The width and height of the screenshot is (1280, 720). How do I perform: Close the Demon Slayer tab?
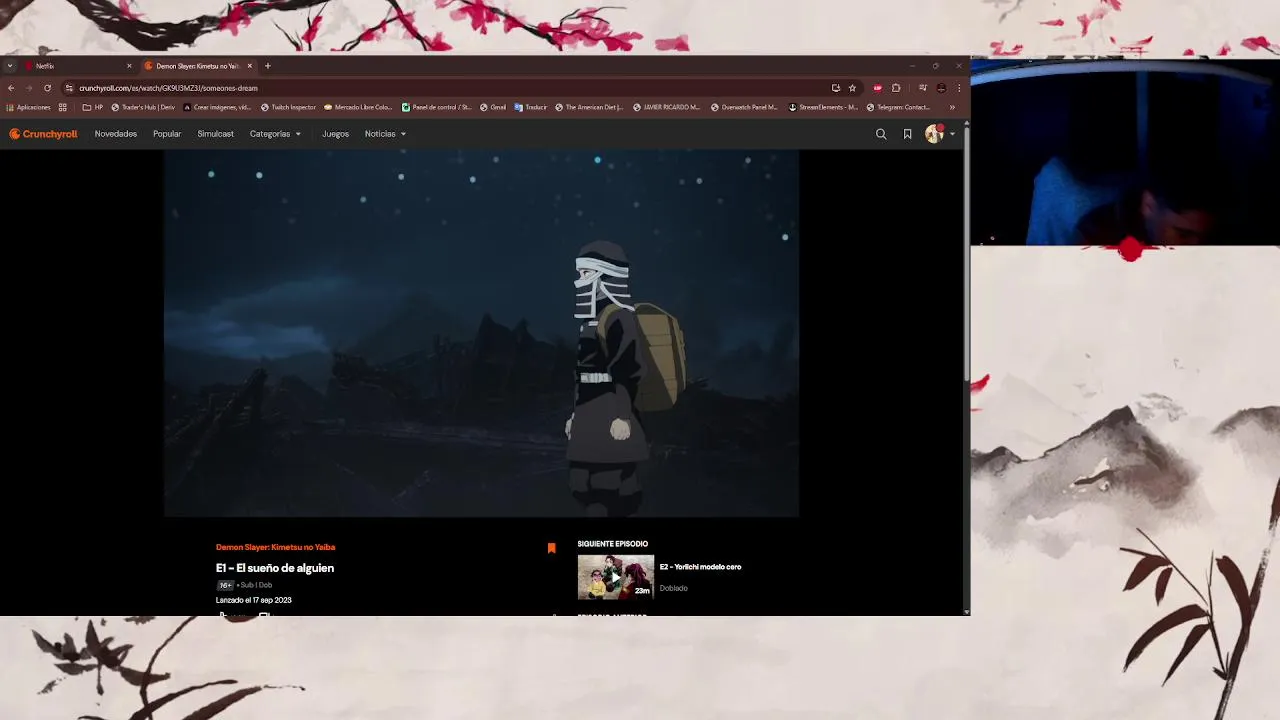click(x=250, y=66)
